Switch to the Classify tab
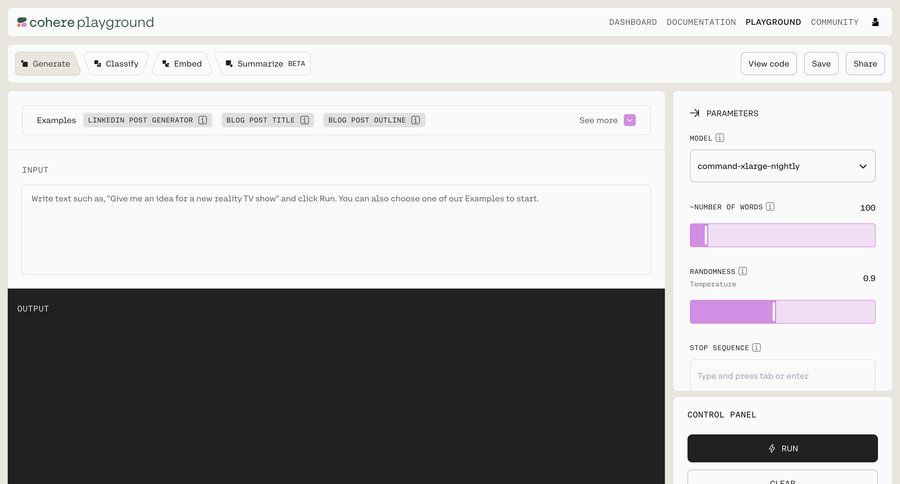 click(117, 64)
